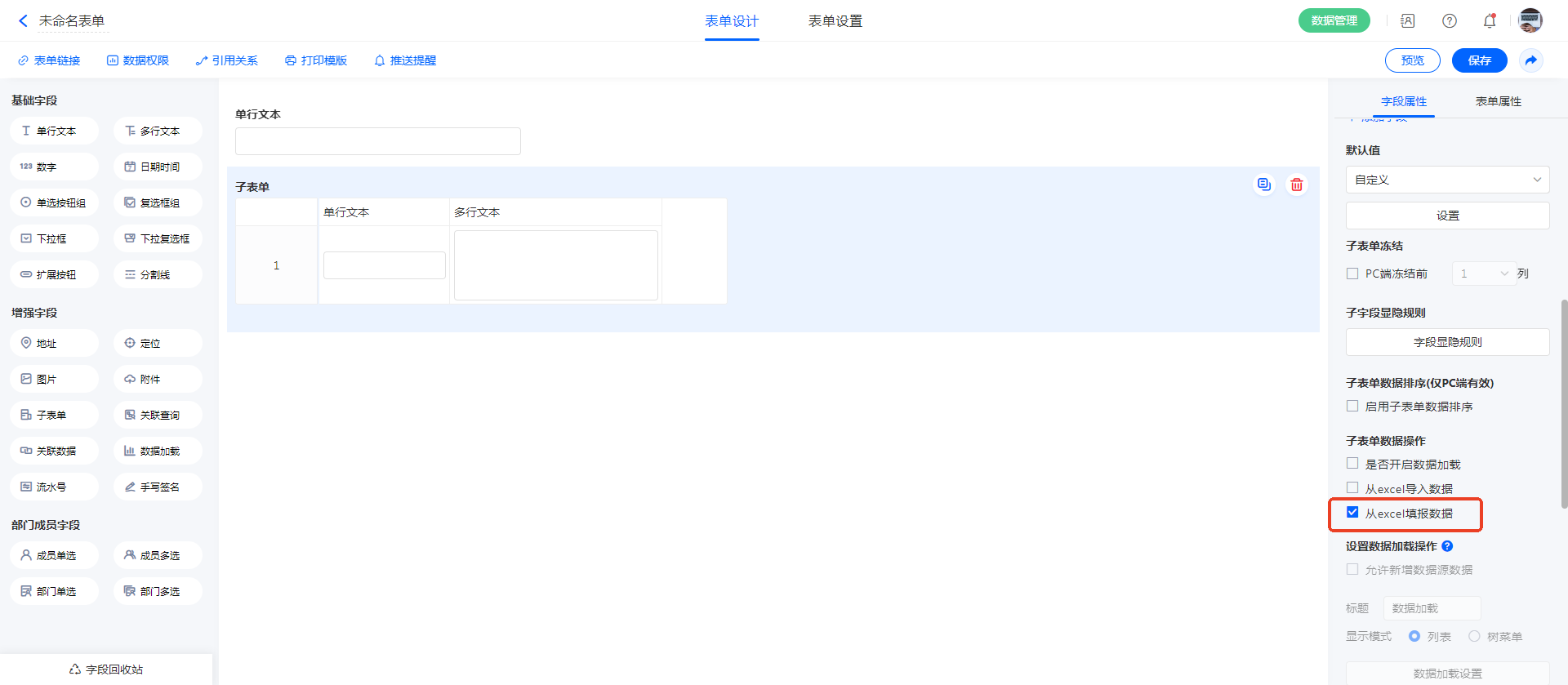1568x685 pixels.
Task: Click the 字段显隐规则 button
Action: [x=1446, y=342]
